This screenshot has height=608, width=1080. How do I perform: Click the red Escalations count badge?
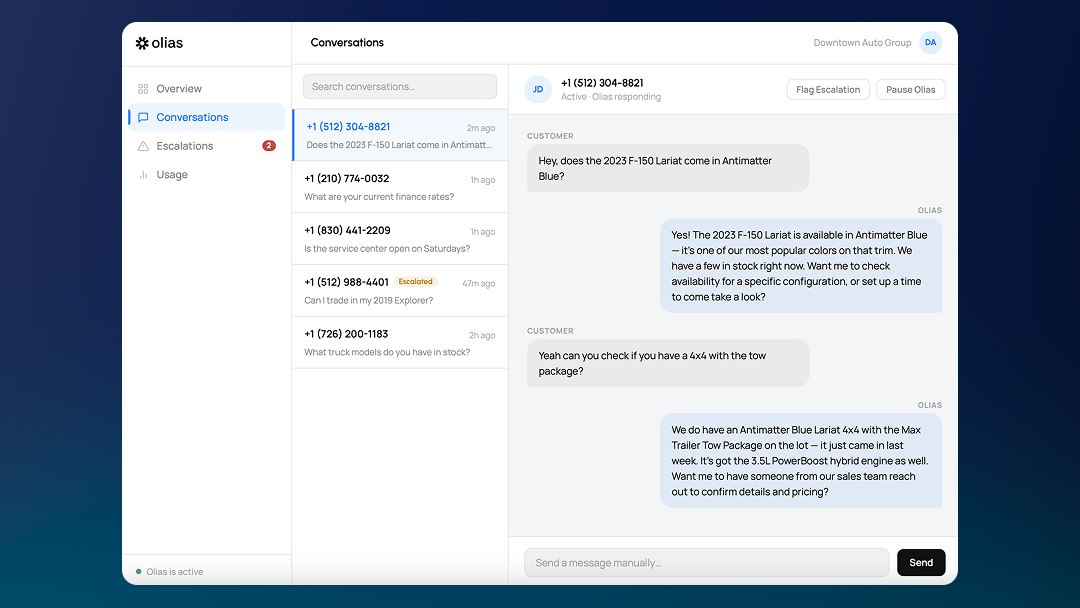(x=268, y=145)
